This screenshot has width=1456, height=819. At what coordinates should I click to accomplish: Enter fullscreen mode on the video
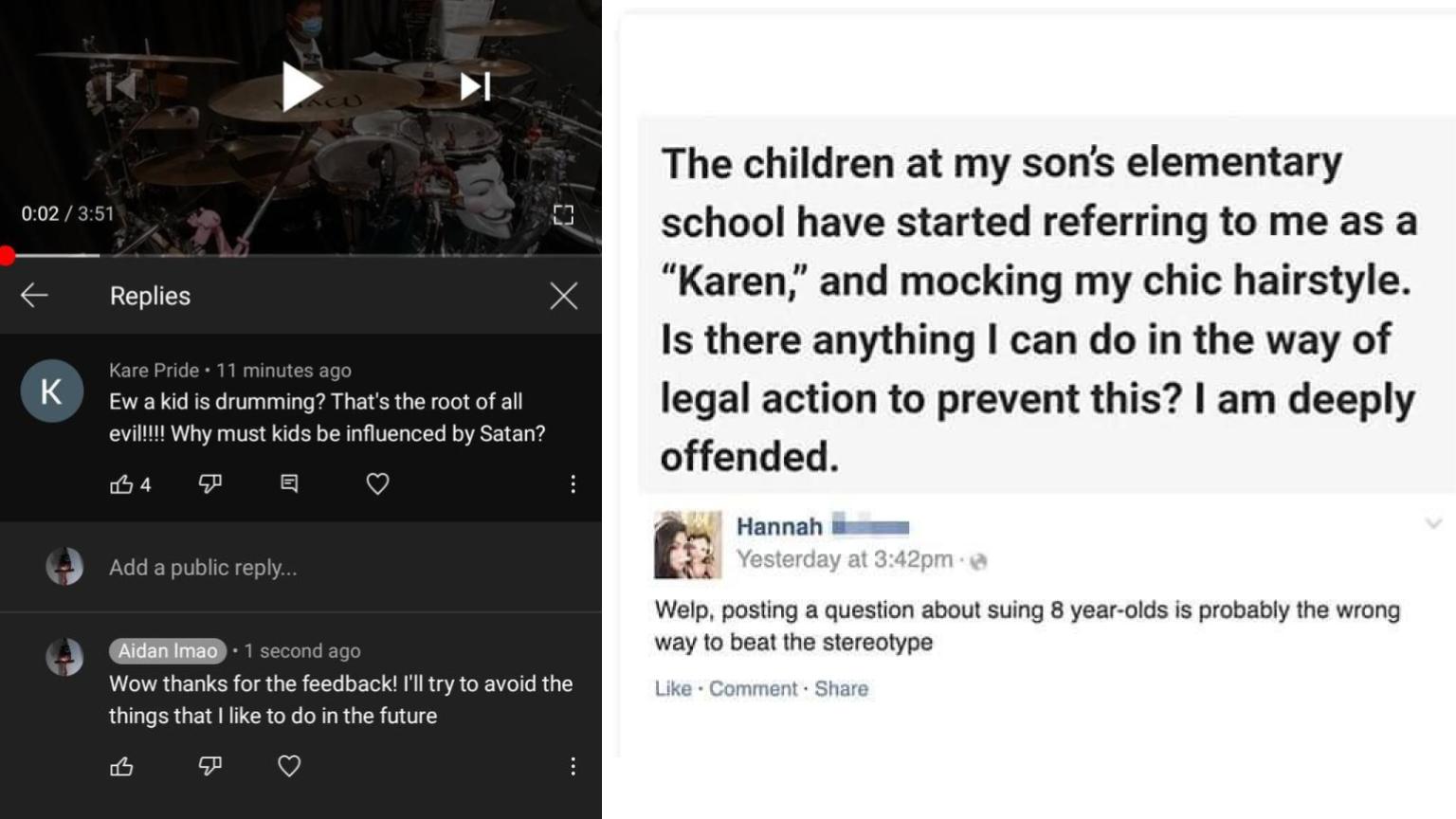tap(563, 214)
